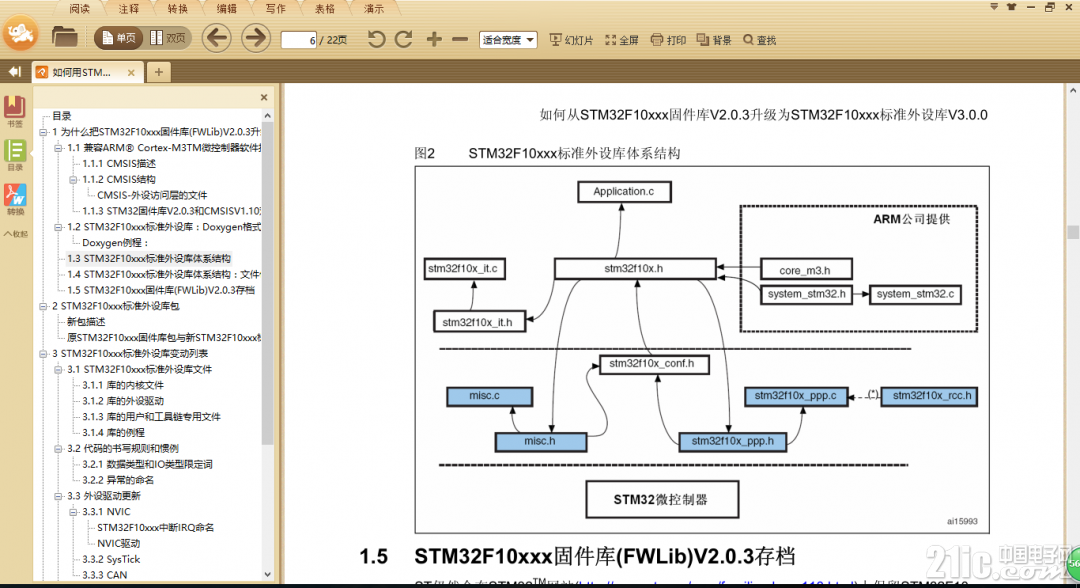Click outline panel scroll up arrow
This screenshot has width=1080, height=588.
click(267, 116)
